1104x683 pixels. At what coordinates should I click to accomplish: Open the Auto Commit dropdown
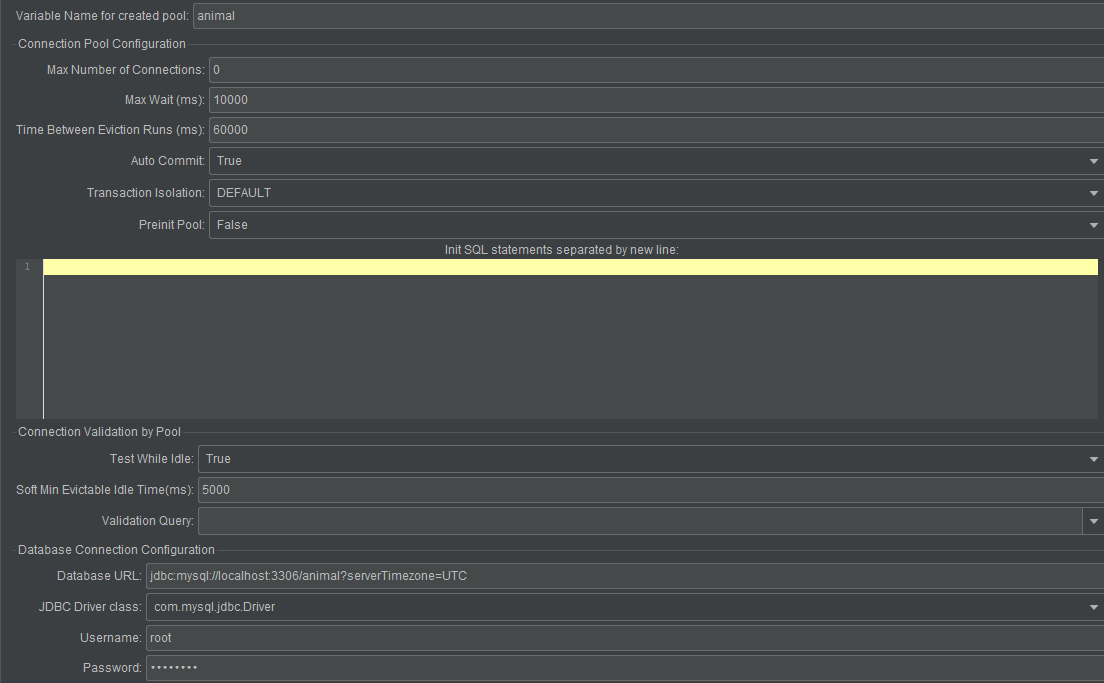[656, 161]
